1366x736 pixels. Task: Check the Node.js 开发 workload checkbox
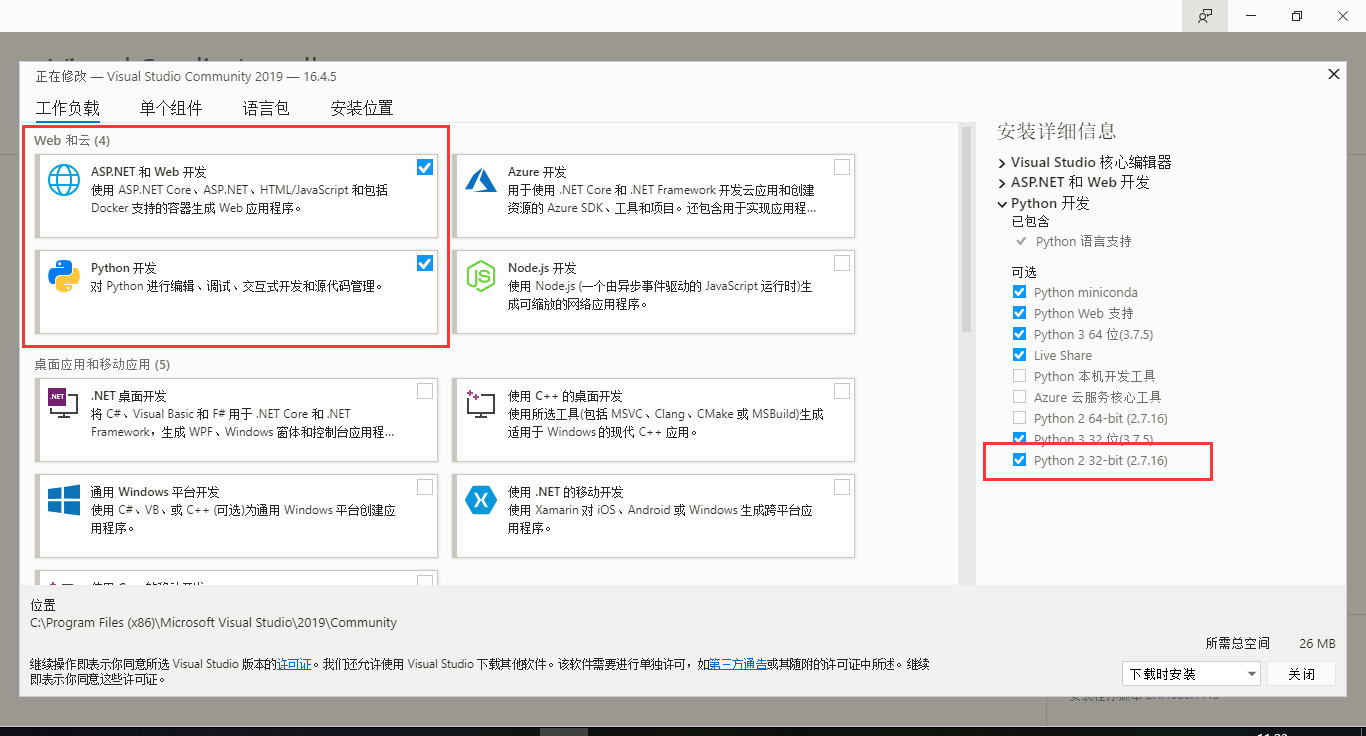pos(842,263)
